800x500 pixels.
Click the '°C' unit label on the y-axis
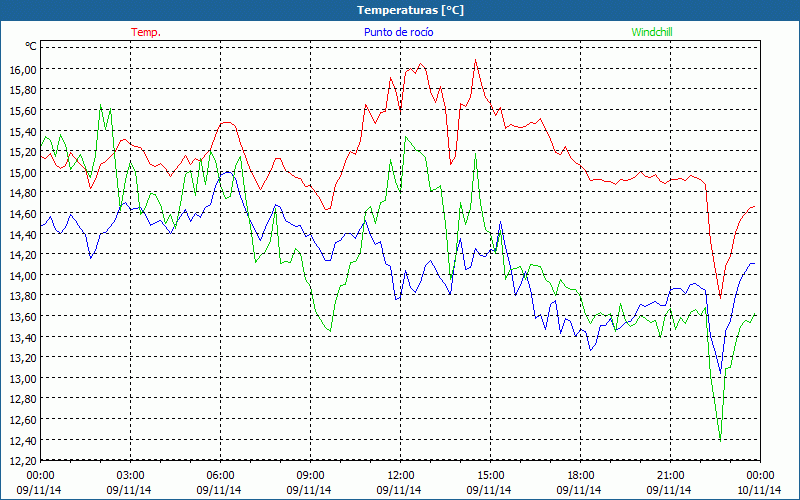tap(31, 46)
